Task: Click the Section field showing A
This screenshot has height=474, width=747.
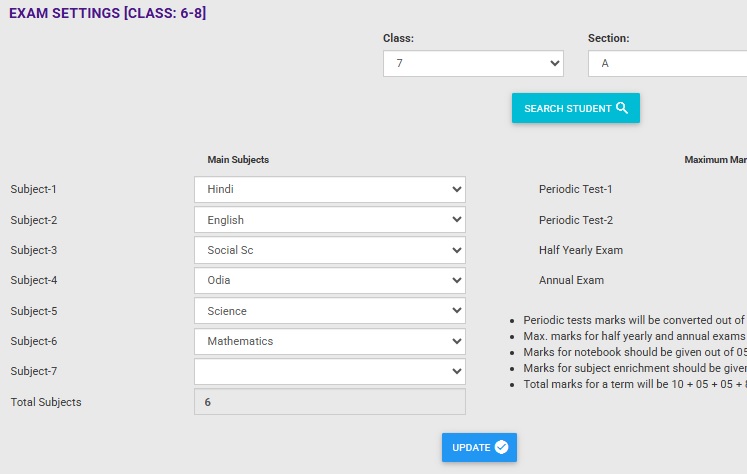Action: [667, 63]
